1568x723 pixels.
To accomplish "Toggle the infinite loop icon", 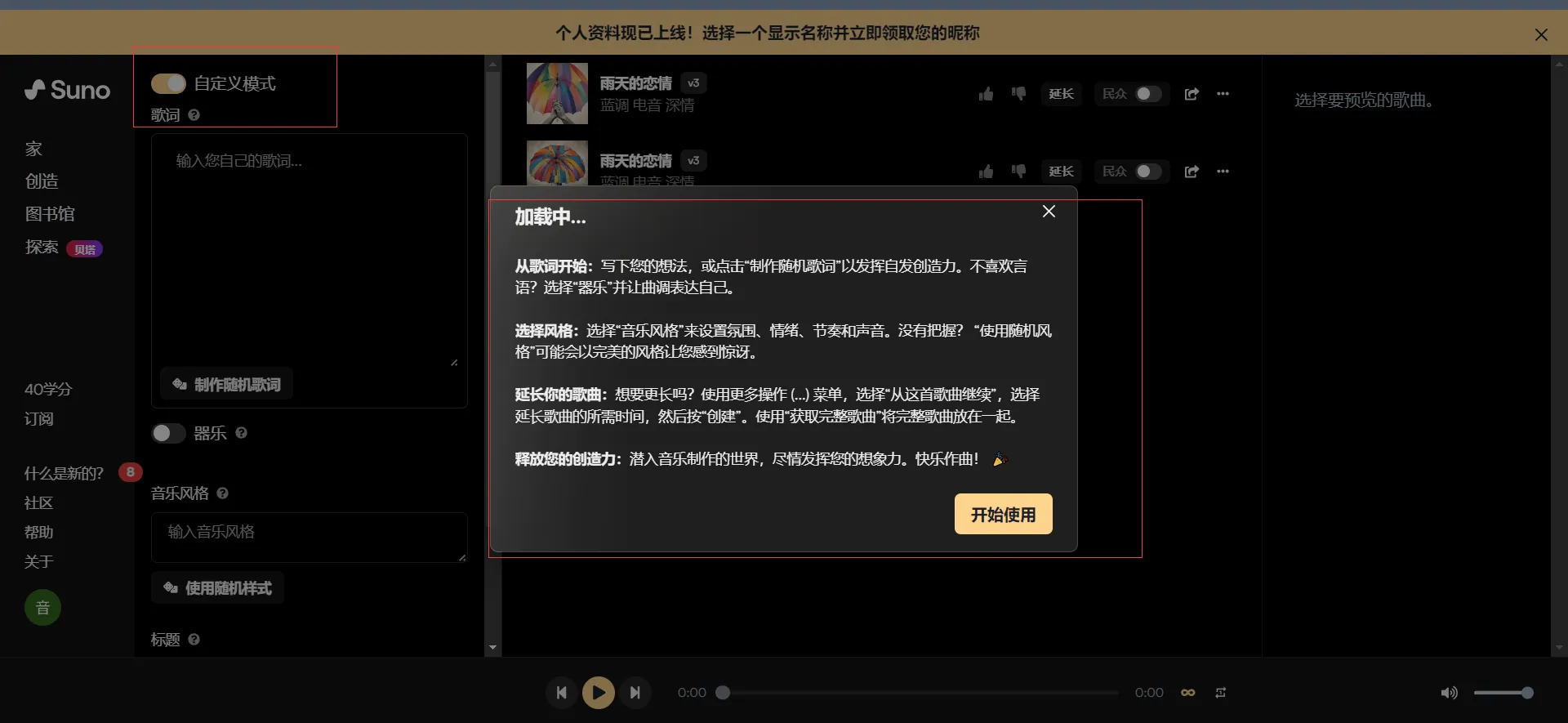I will click(x=1188, y=693).
